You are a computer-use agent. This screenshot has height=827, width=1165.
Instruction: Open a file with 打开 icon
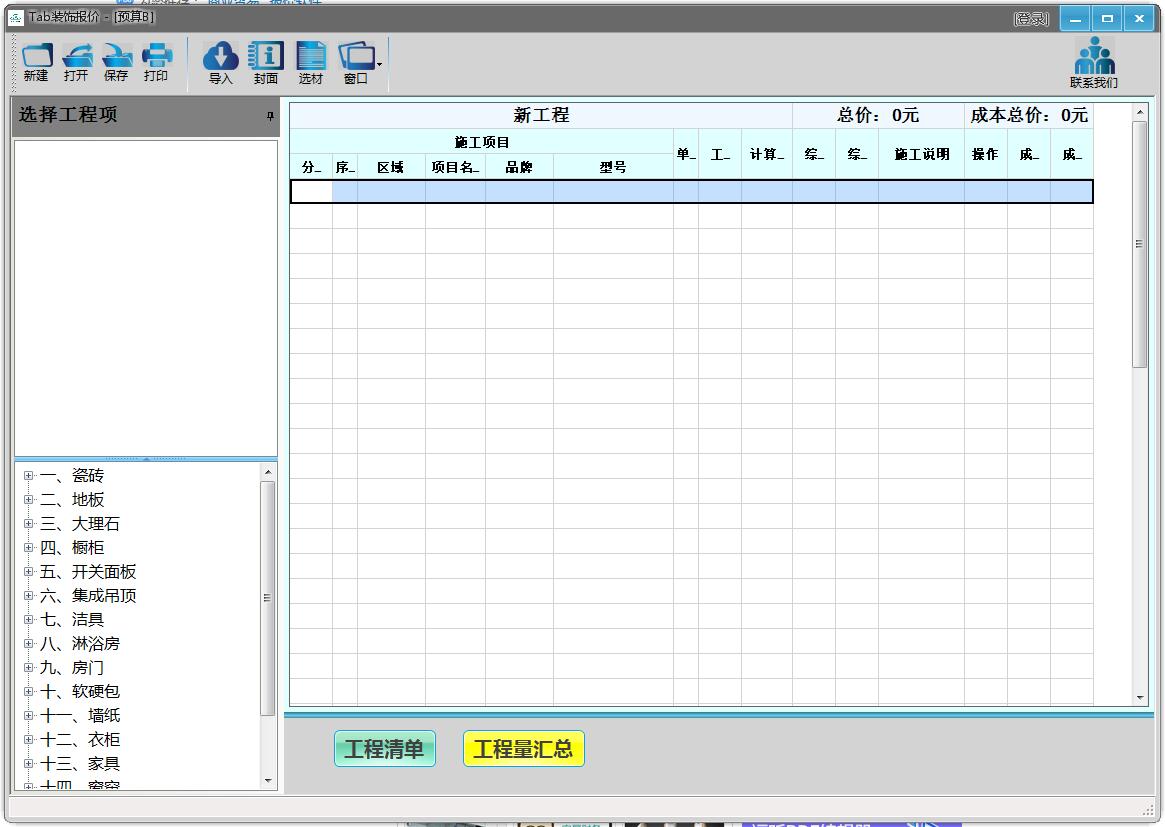pos(76,62)
